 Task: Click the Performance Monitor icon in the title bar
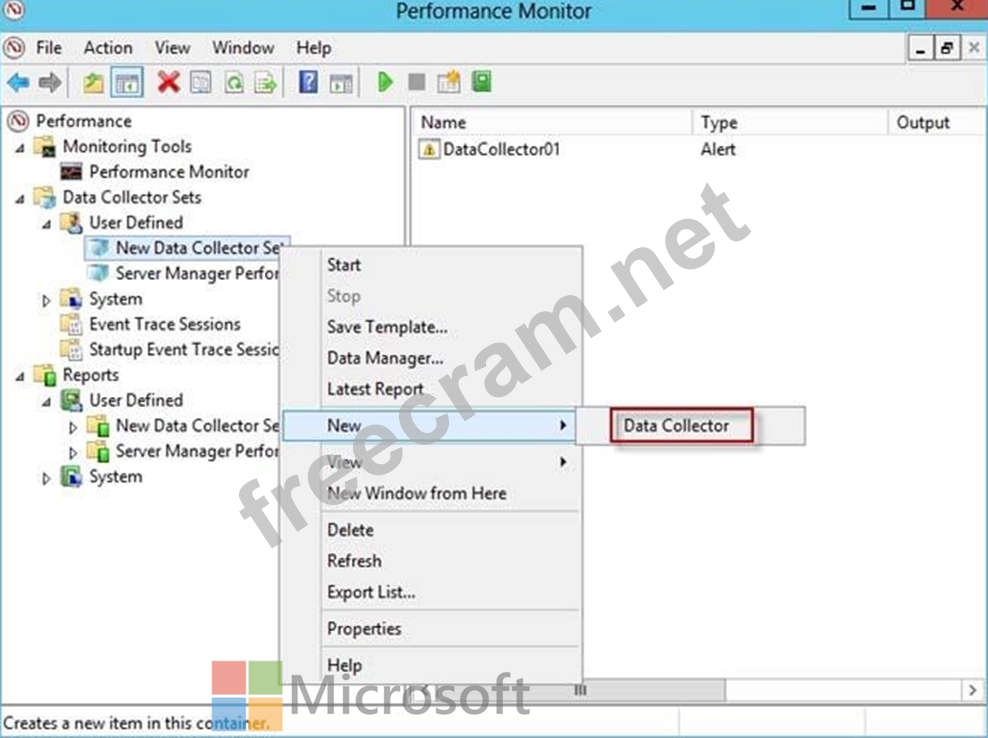pyautogui.click(x=13, y=11)
